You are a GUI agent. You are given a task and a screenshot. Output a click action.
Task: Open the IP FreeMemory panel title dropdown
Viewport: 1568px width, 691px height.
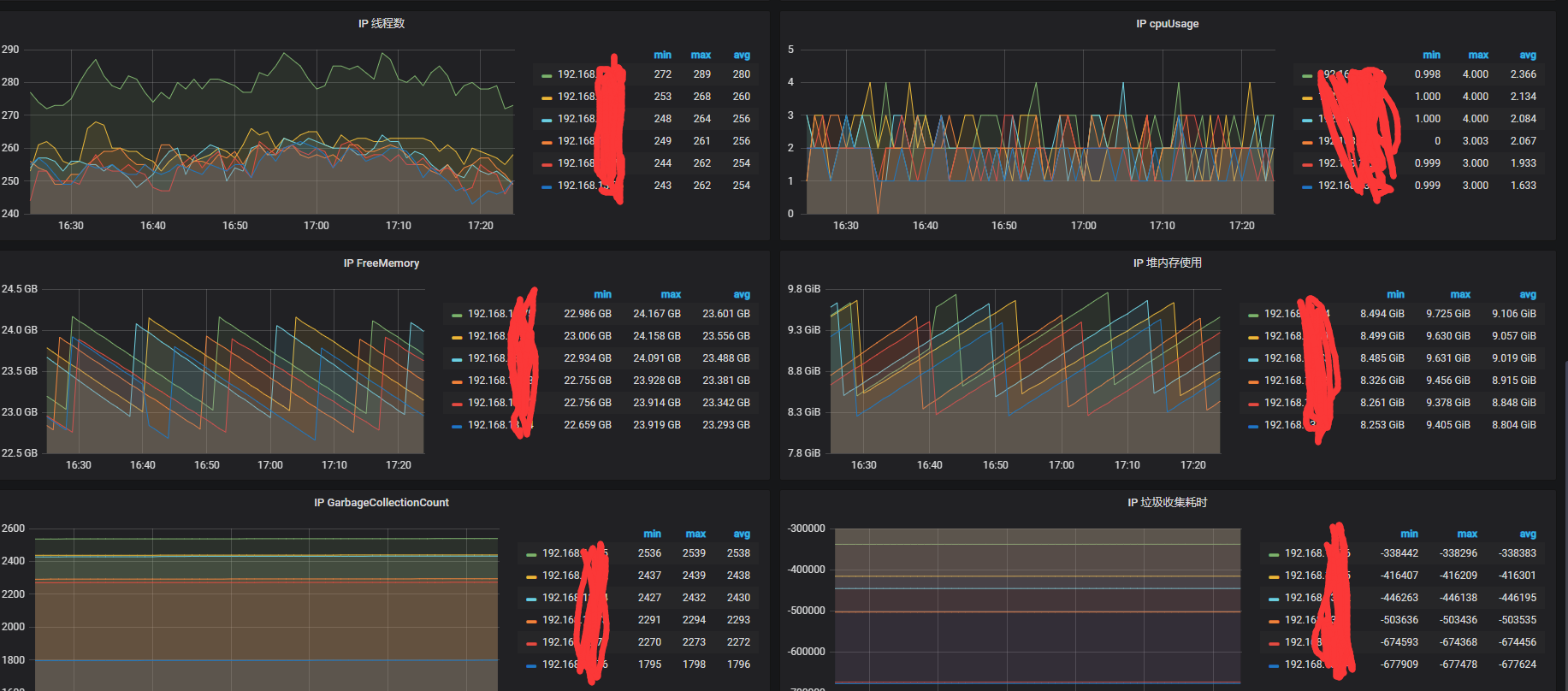click(x=382, y=263)
